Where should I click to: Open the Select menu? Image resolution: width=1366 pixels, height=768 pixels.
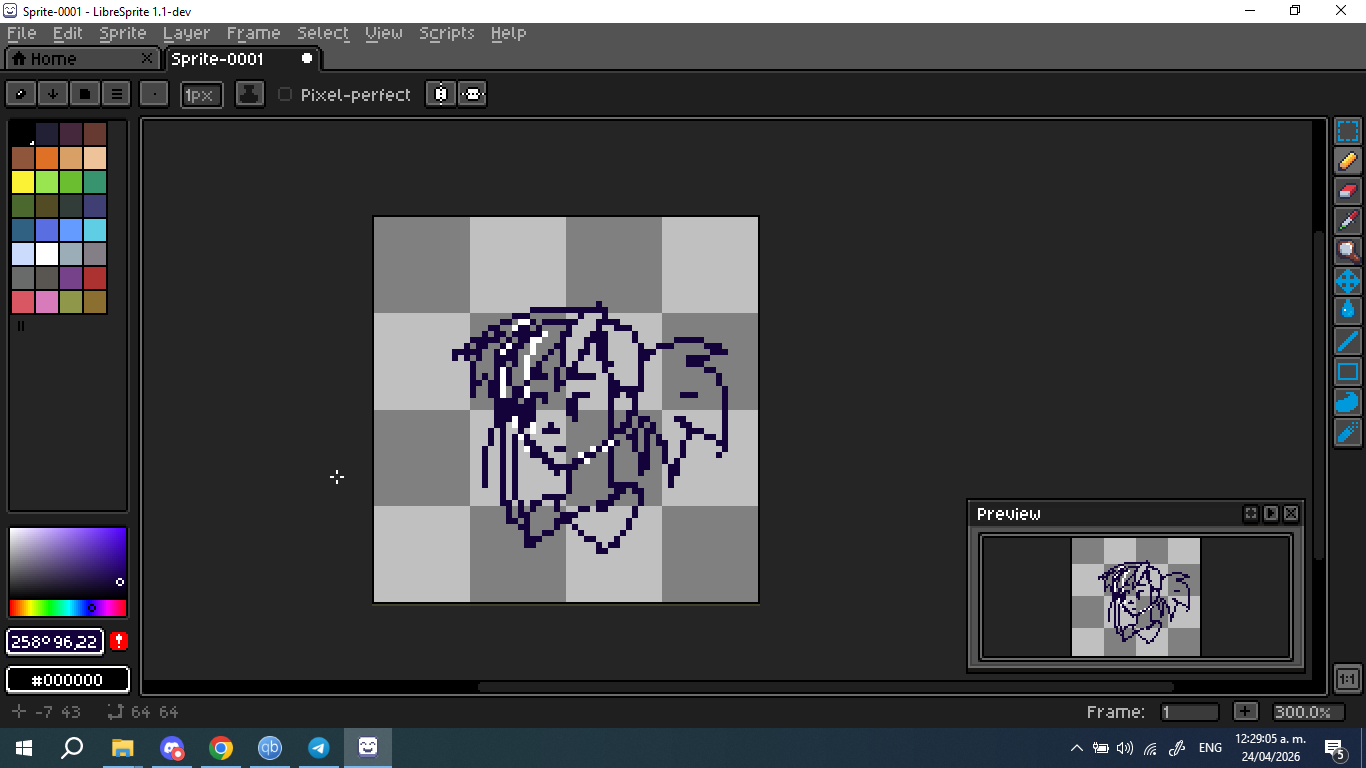(x=323, y=33)
